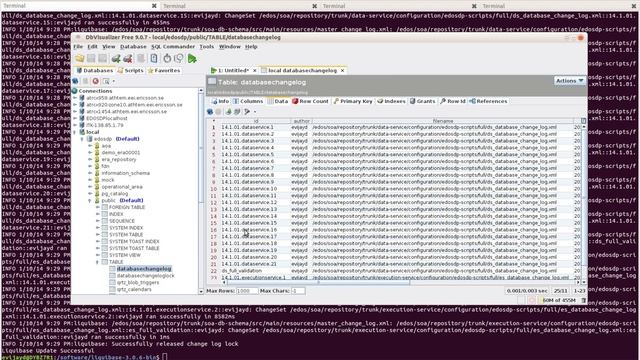The height and width of the screenshot is (360, 640).
Task: Close the local databasechangelog tab
Action: pyautogui.click(x=342, y=71)
